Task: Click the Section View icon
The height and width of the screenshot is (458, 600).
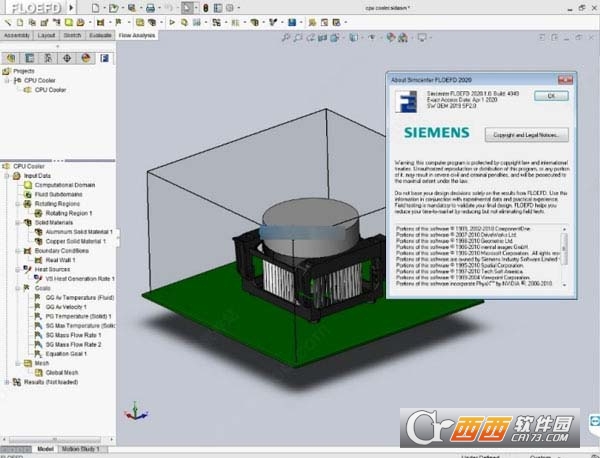Action: (323, 37)
